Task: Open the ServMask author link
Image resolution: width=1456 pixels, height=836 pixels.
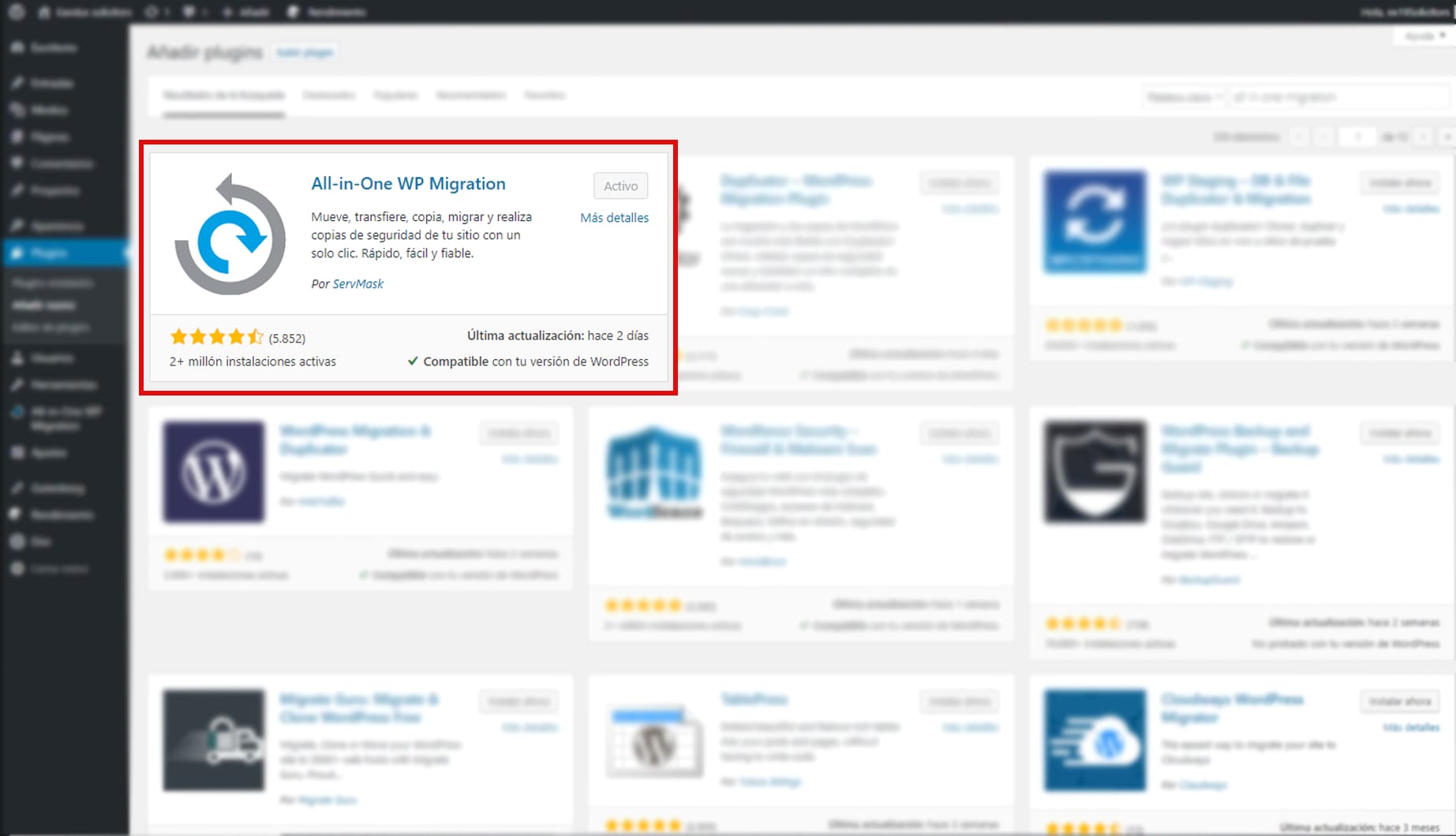Action: tap(358, 284)
